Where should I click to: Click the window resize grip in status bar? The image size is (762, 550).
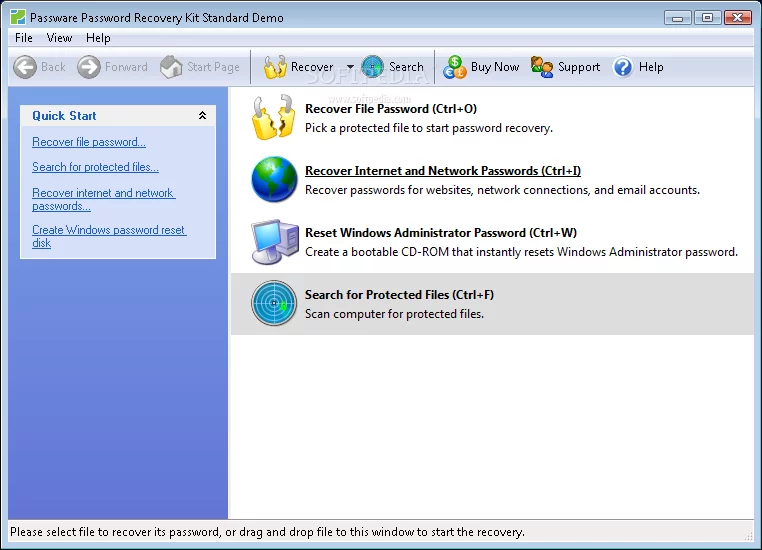(x=748, y=535)
